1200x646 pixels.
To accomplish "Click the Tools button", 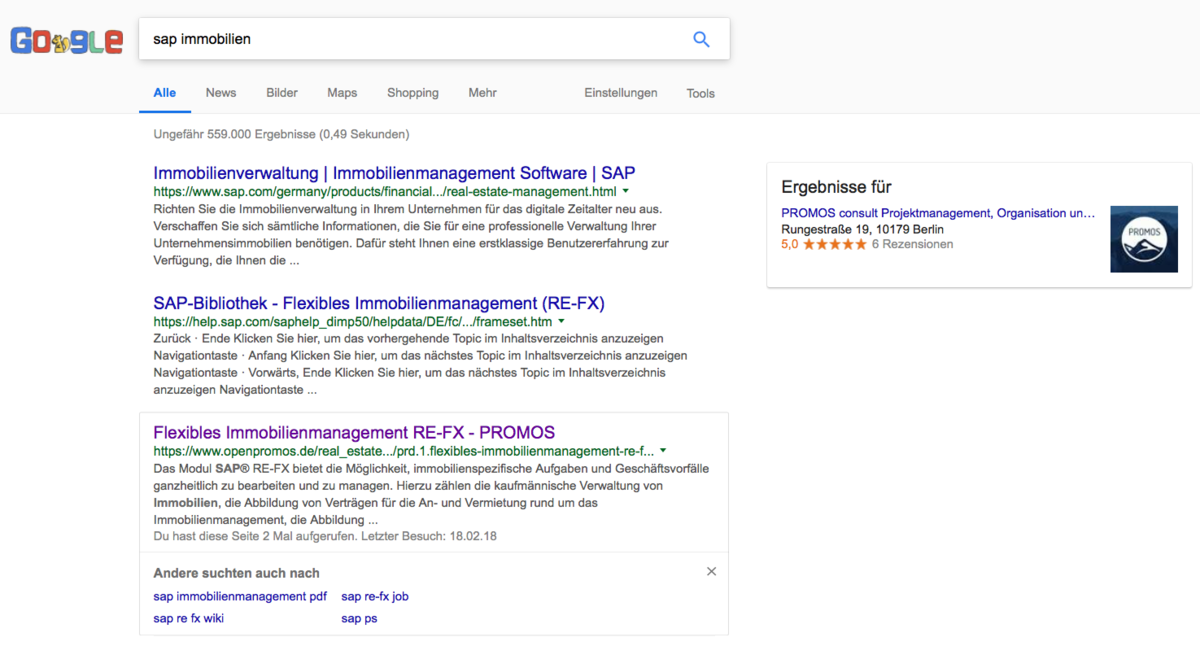I will coord(701,93).
